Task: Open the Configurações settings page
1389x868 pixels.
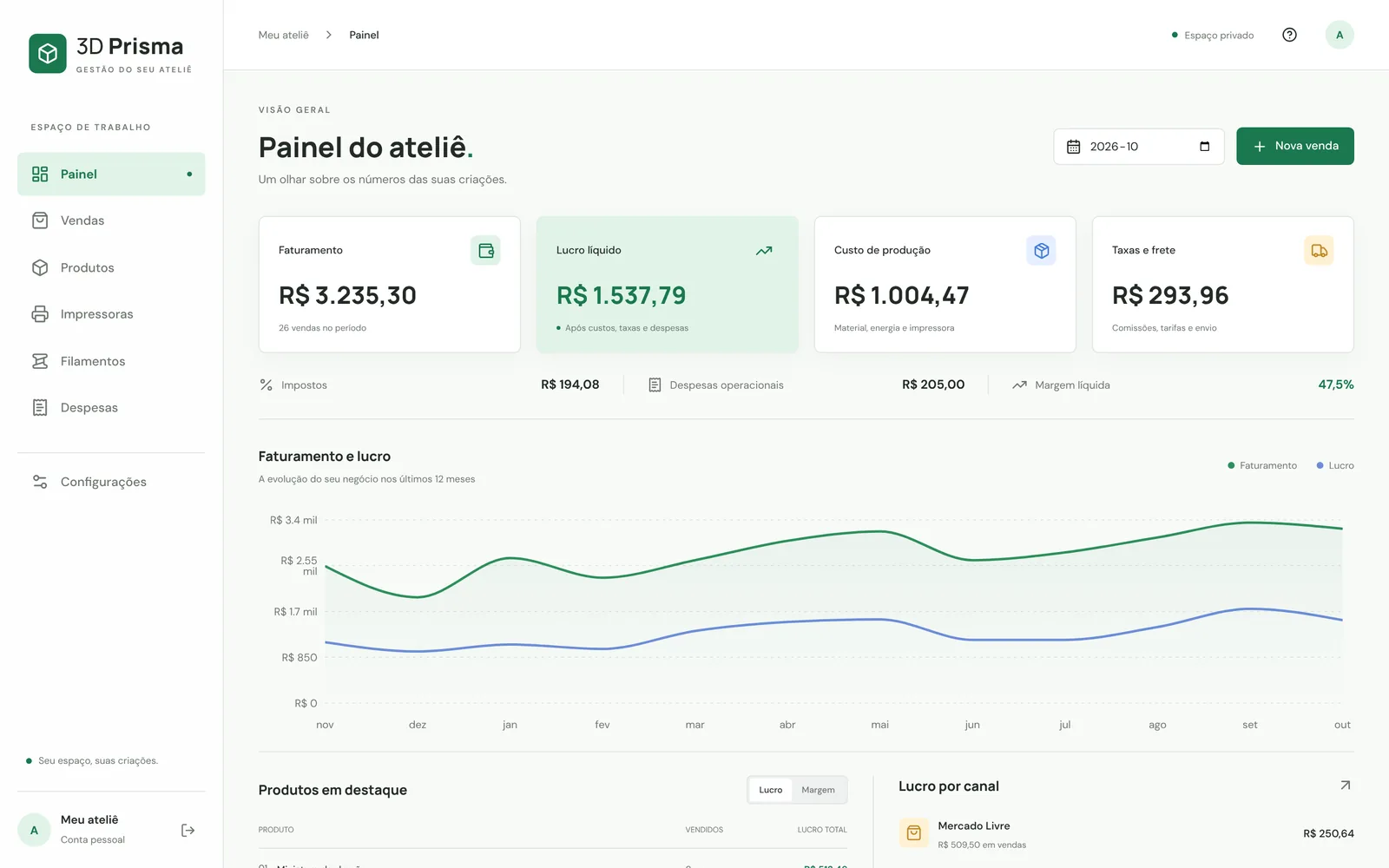Action: tap(111, 482)
